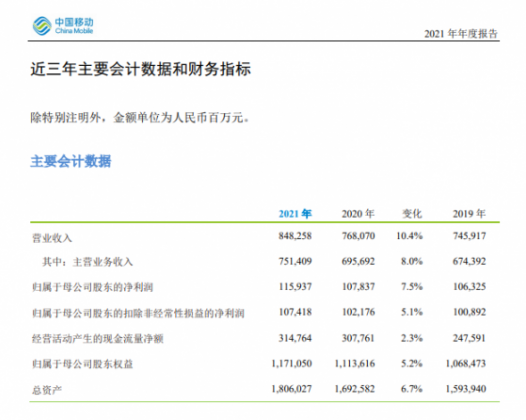Select the '其中:主营业务收入' row label
Image resolution: width=526 pixels, height=420 pixels.
click(x=87, y=262)
